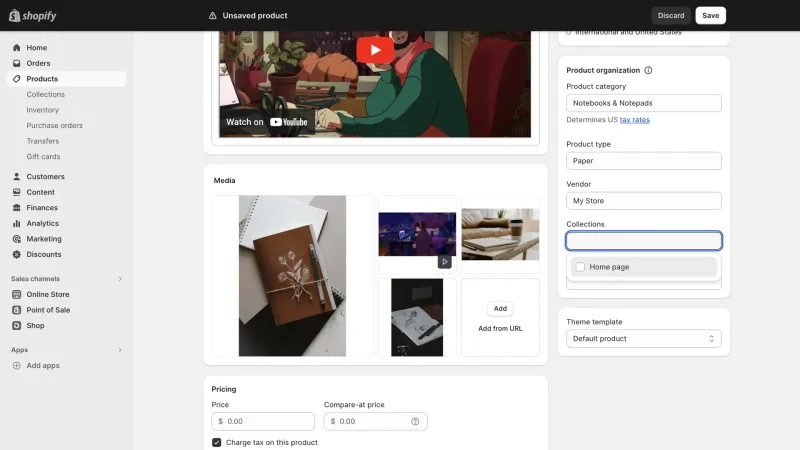The image size is (800, 450).
Task: Click Watch on YouTube logo
Action: (x=288, y=122)
